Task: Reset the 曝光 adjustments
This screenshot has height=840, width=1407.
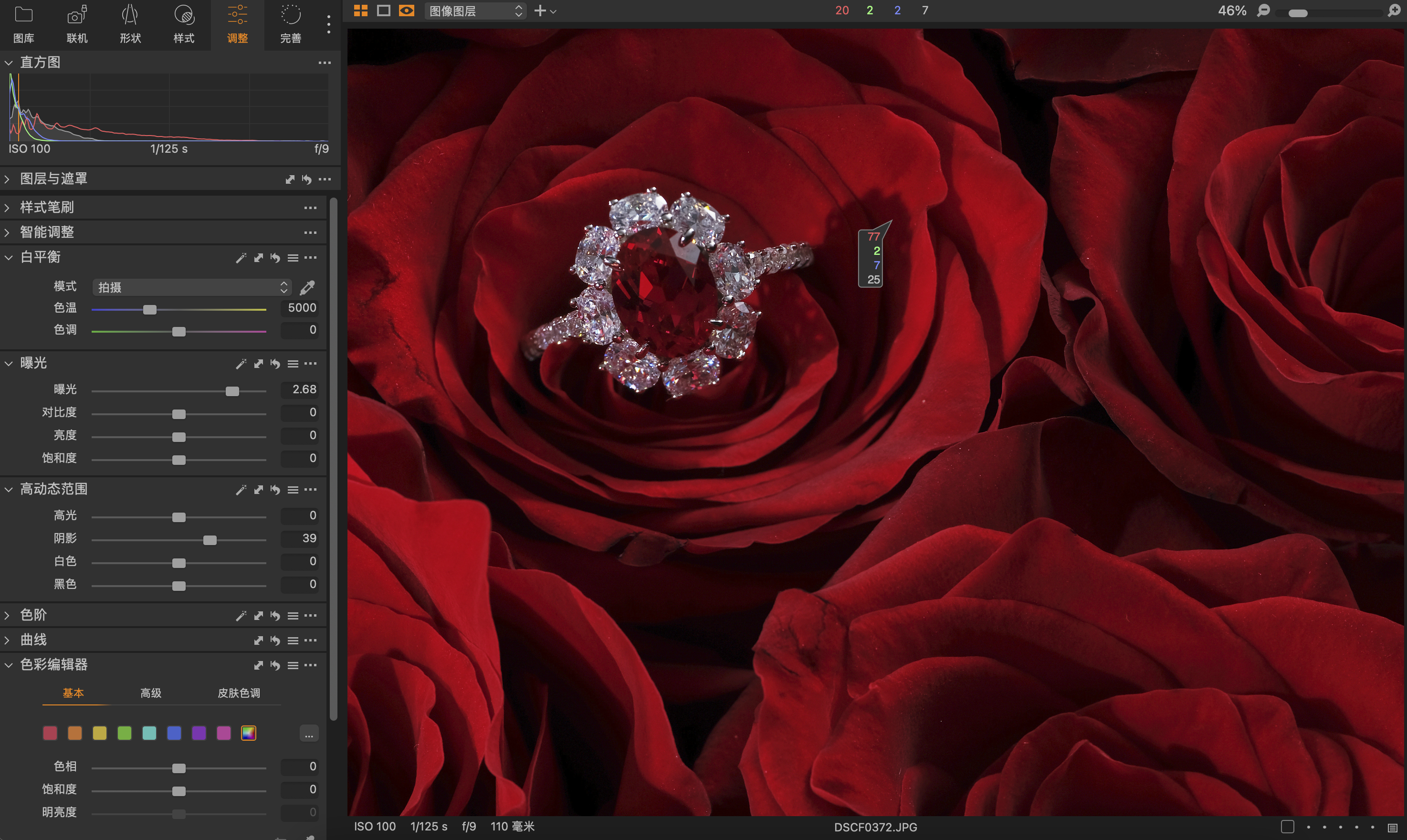Action: coord(275,363)
